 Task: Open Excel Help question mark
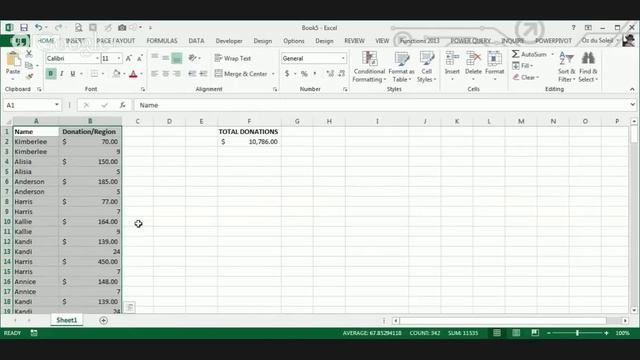[573, 28]
